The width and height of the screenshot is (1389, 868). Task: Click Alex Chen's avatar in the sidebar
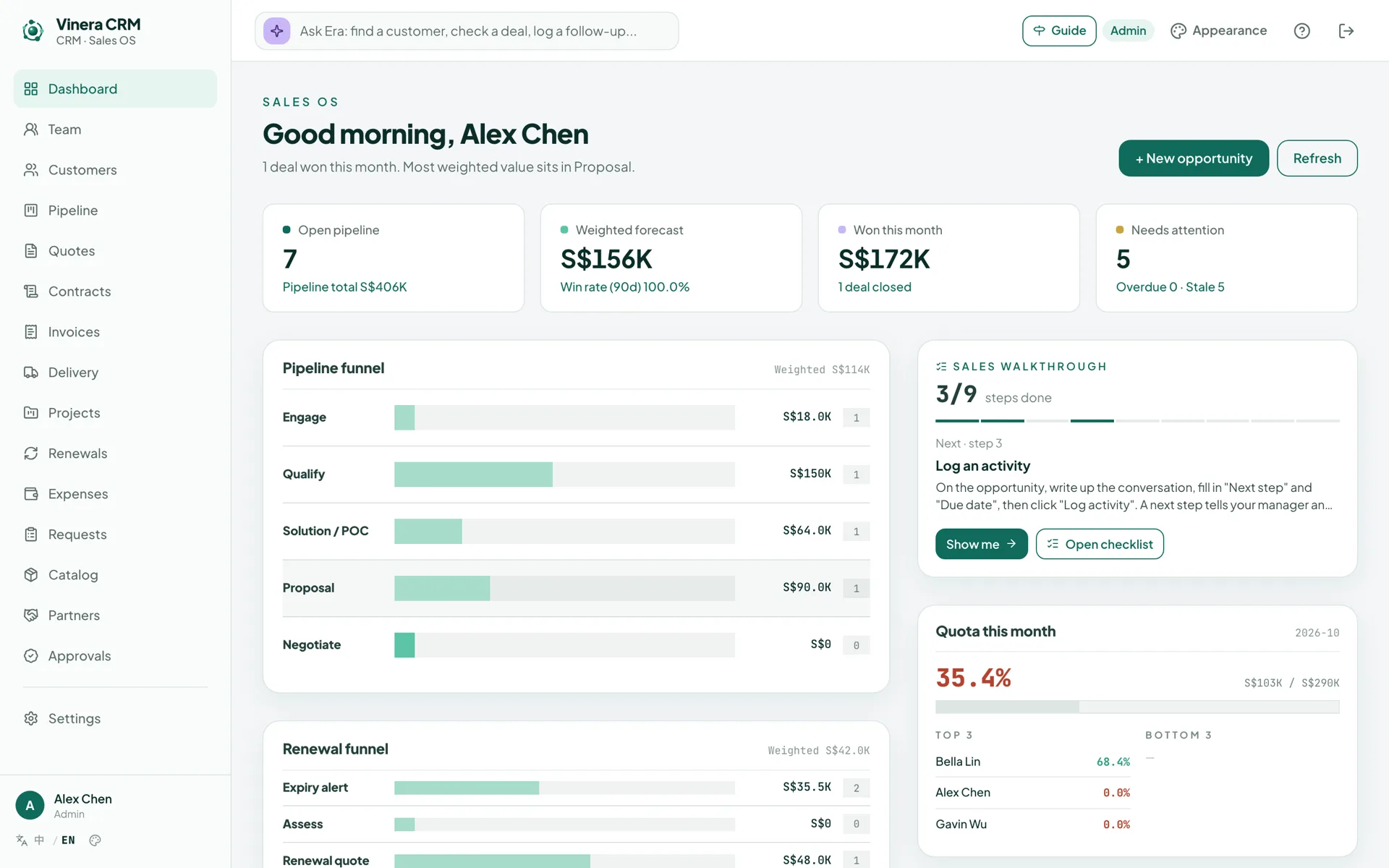tap(30, 805)
